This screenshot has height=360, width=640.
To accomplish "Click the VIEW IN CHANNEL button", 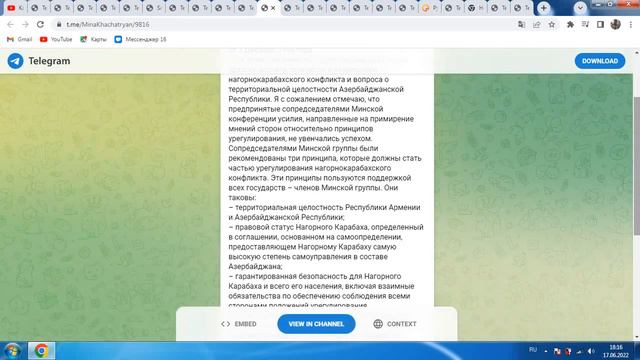I will [316, 324].
